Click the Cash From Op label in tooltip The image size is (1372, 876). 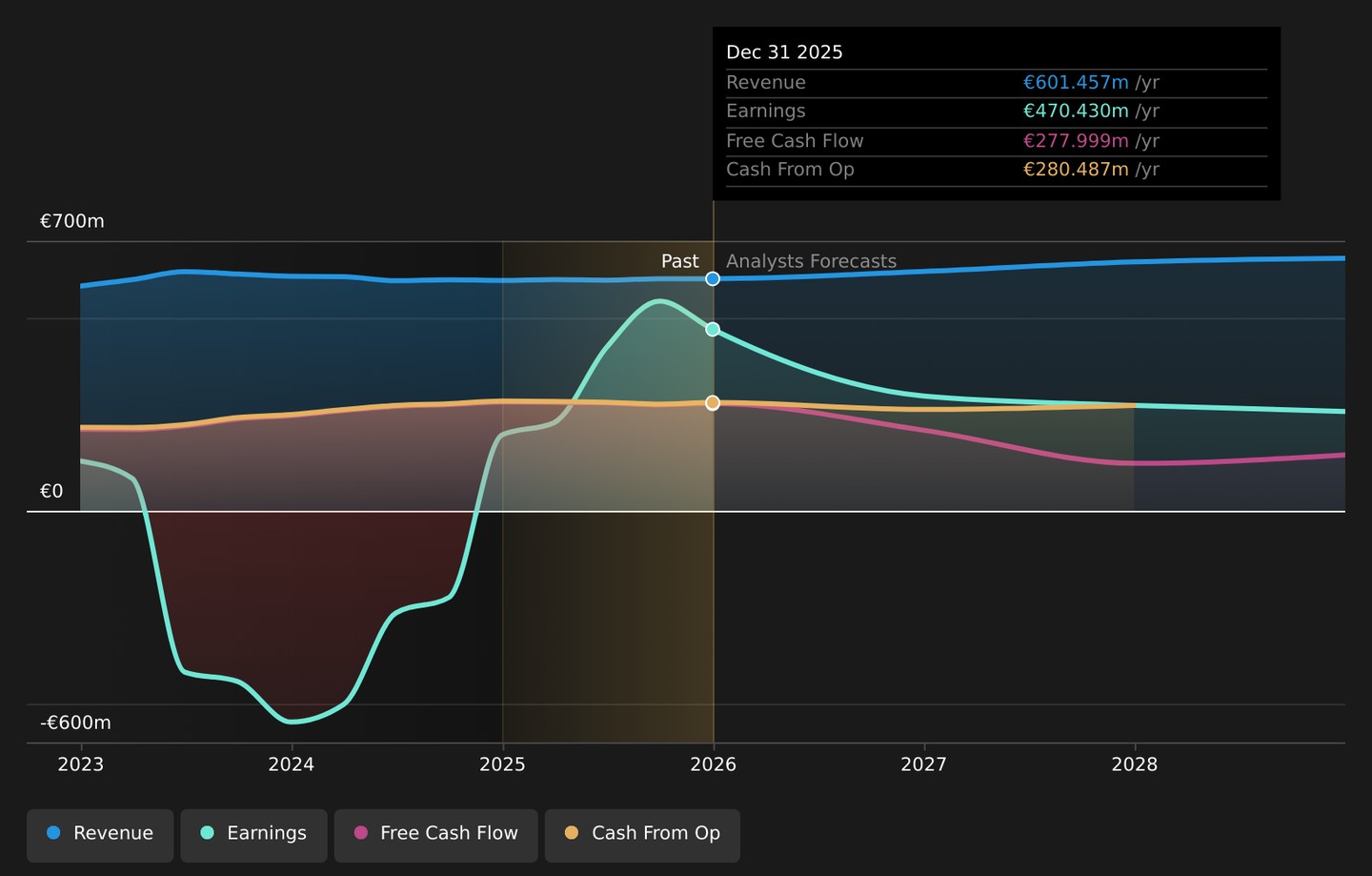point(790,170)
